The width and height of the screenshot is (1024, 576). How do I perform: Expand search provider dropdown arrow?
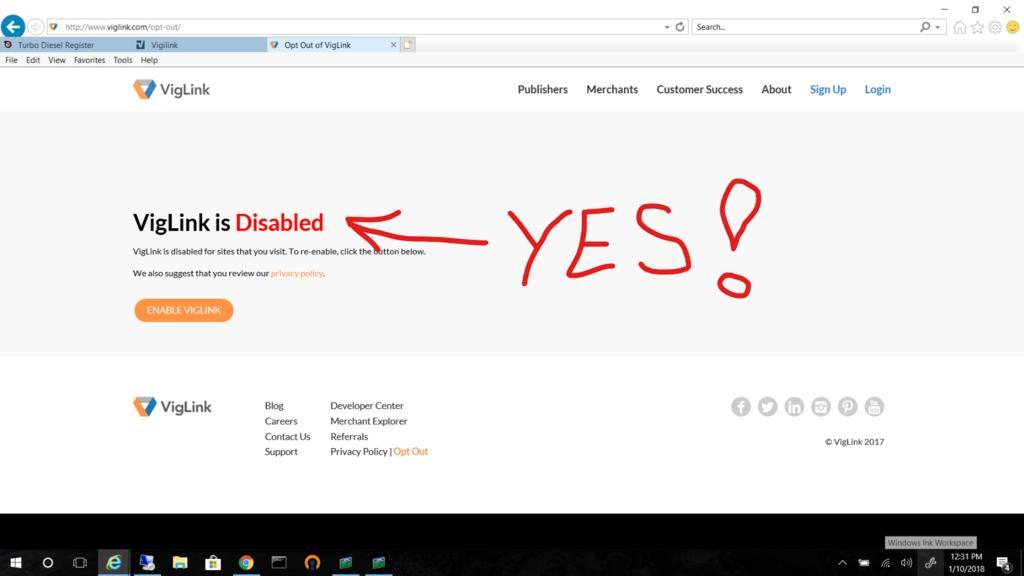938,27
